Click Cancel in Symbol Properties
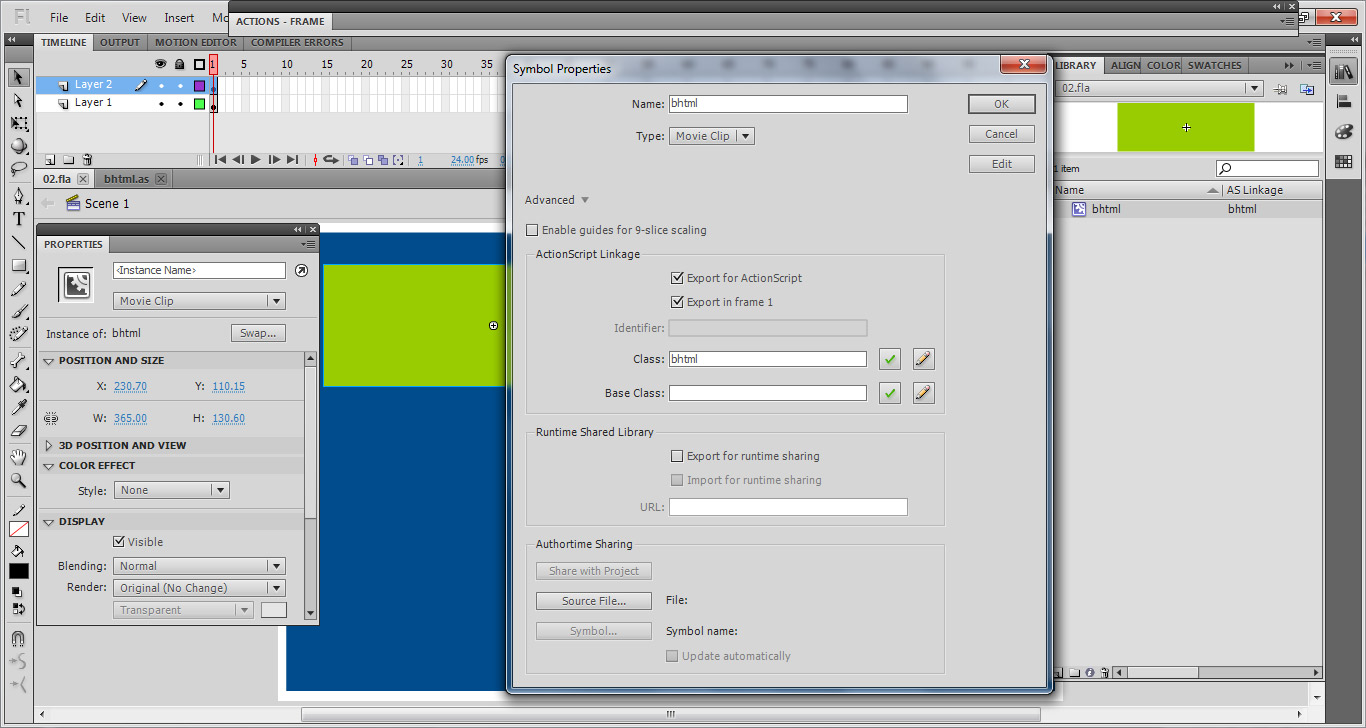 pos(1001,134)
